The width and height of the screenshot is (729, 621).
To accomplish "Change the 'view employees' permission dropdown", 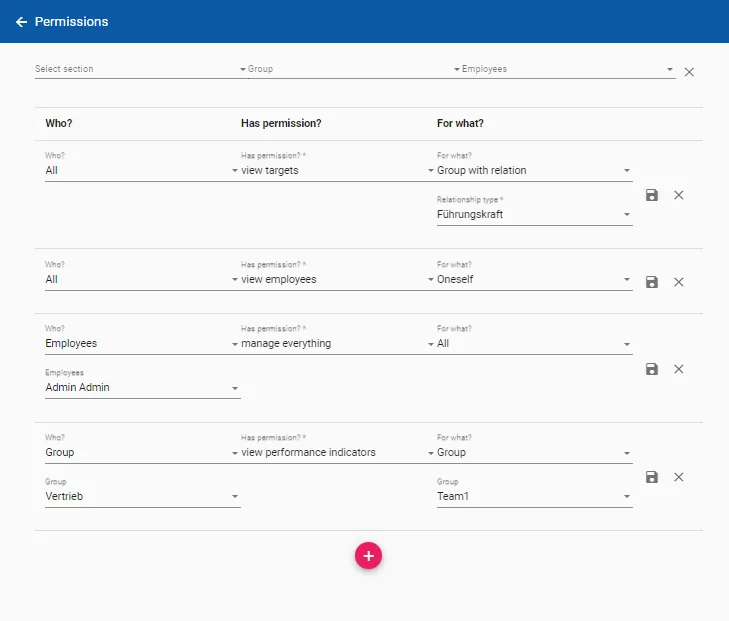I will pos(338,275).
